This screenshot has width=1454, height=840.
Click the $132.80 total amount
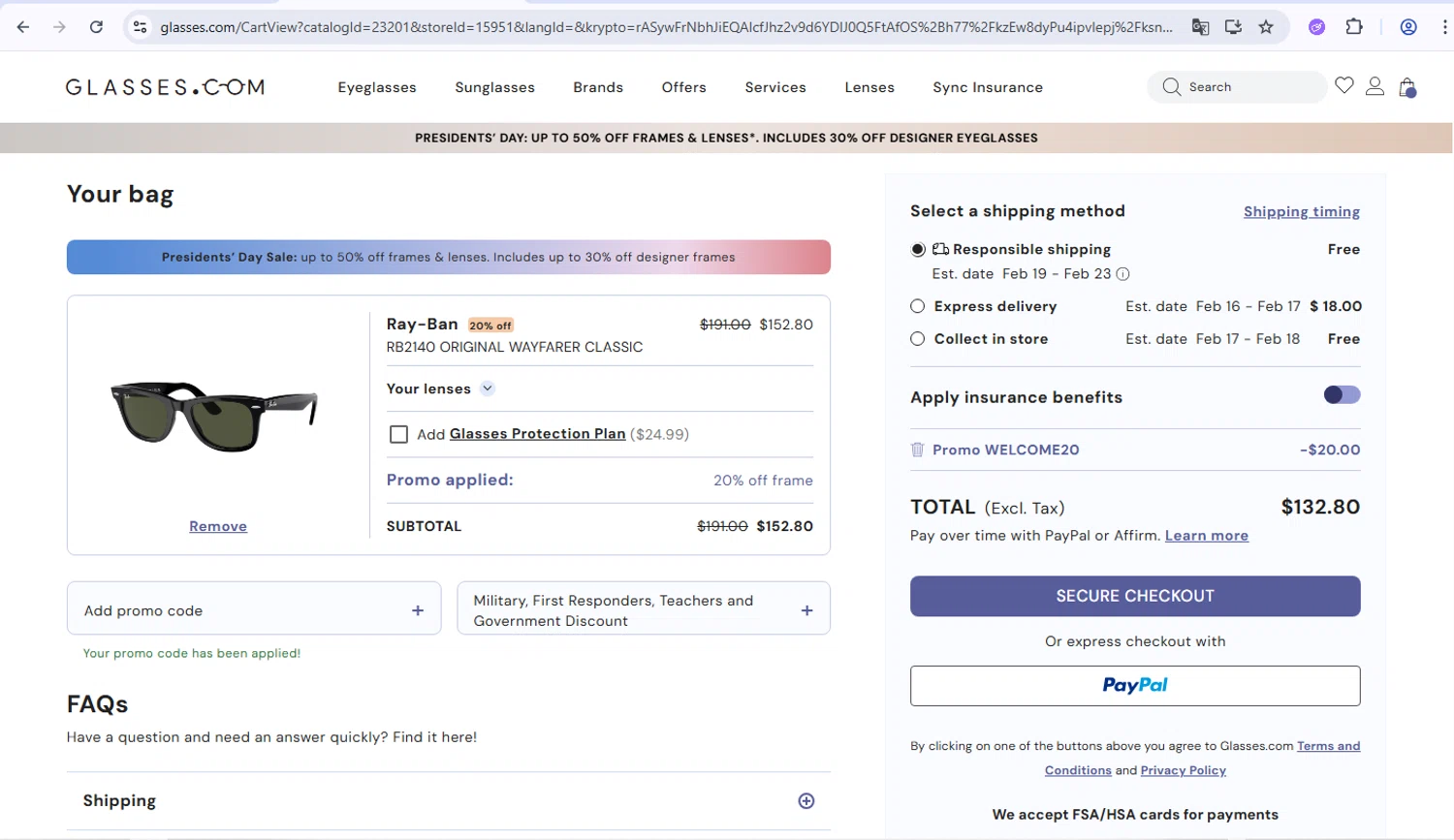pos(1320,507)
